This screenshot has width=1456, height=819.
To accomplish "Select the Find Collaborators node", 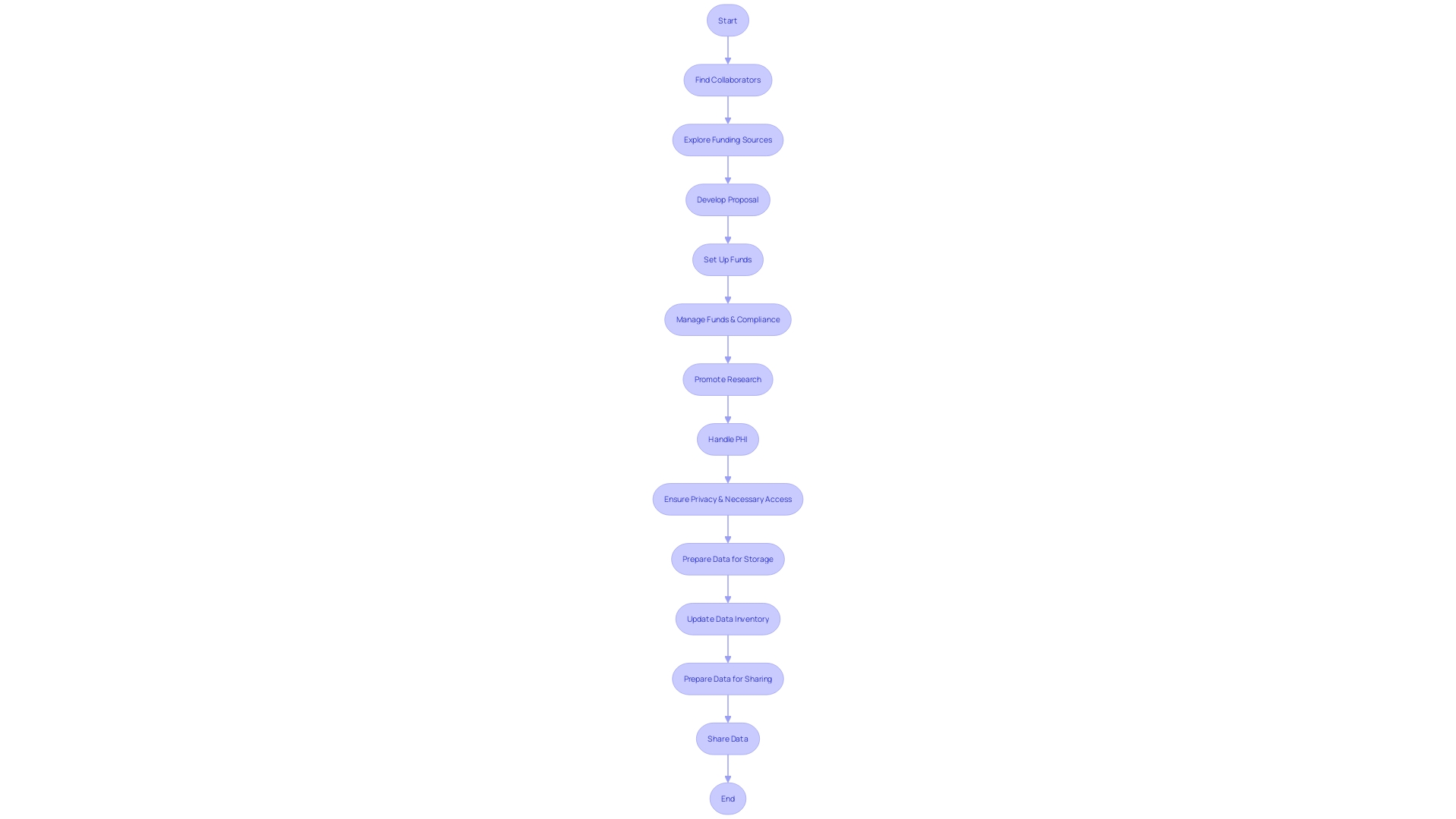I will [x=728, y=80].
